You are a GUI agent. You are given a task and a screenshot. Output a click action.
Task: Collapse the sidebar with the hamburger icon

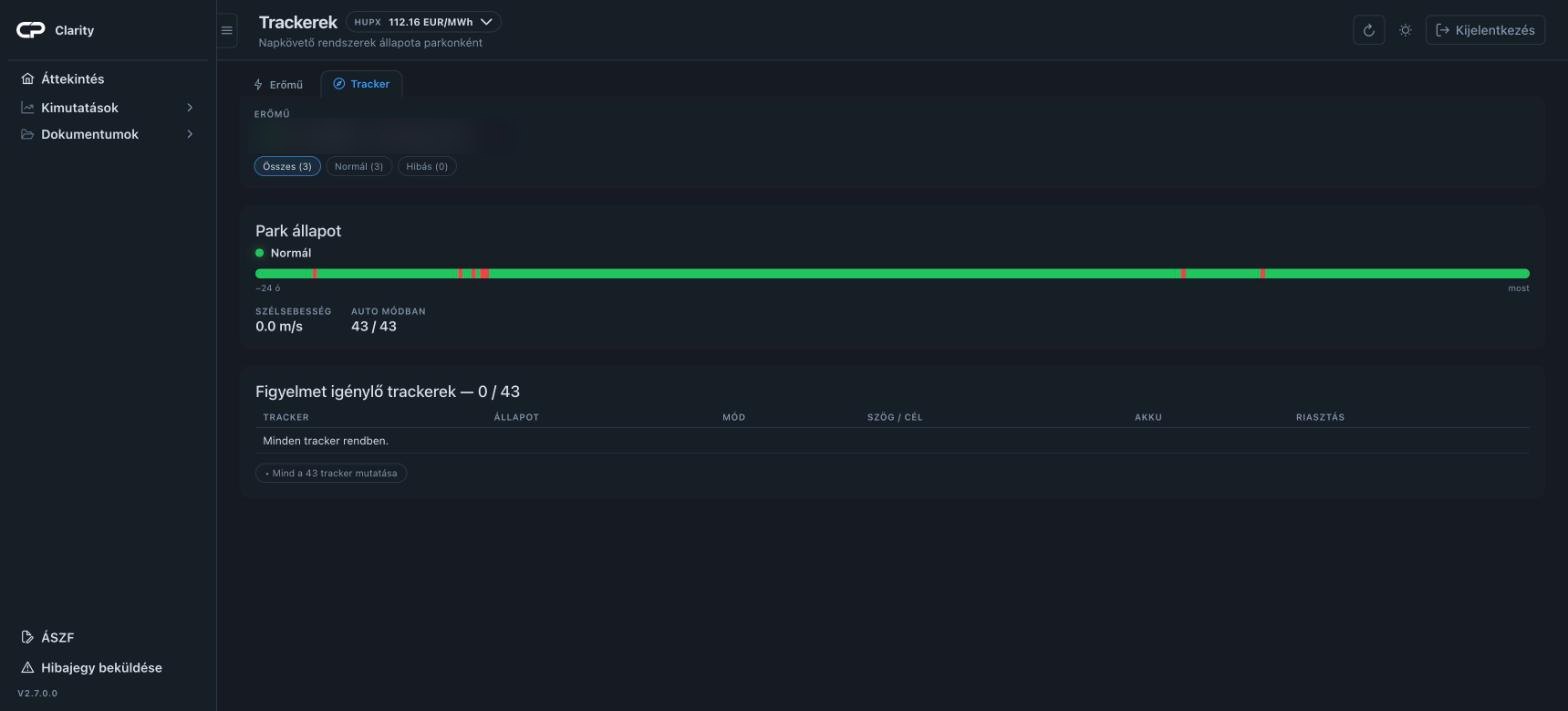(x=227, y=30)
